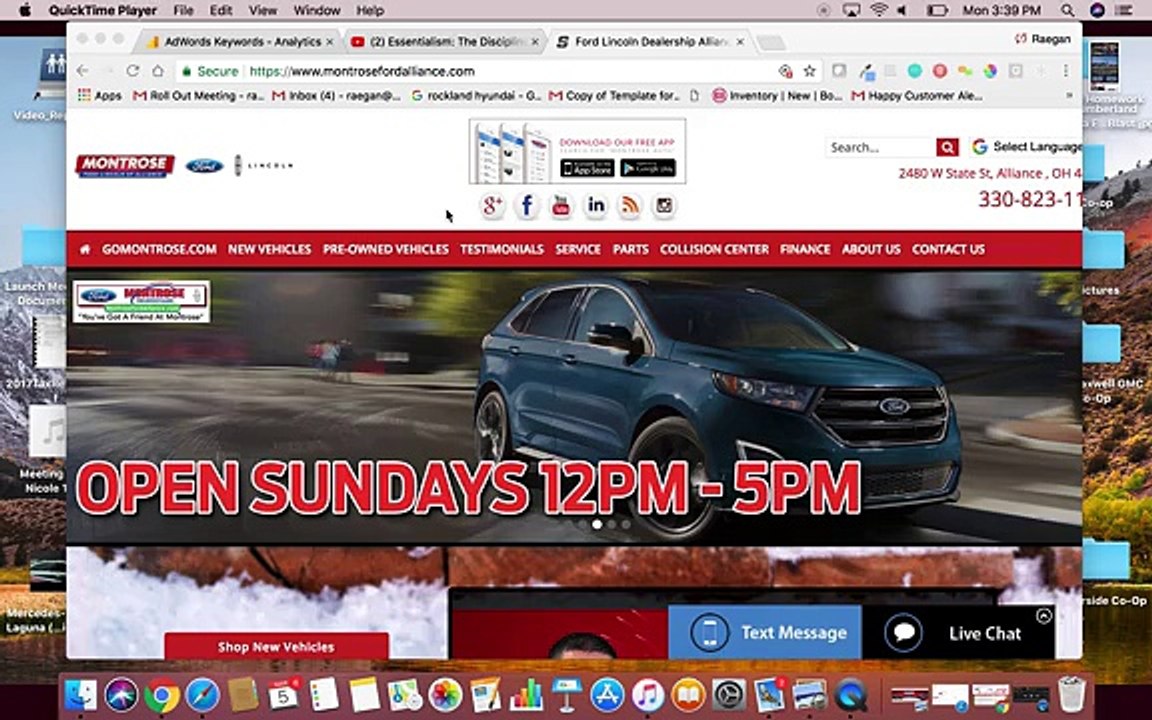Show more bookmarks with the chevron
The image size is (1152, 720).
coord(1069,96)
